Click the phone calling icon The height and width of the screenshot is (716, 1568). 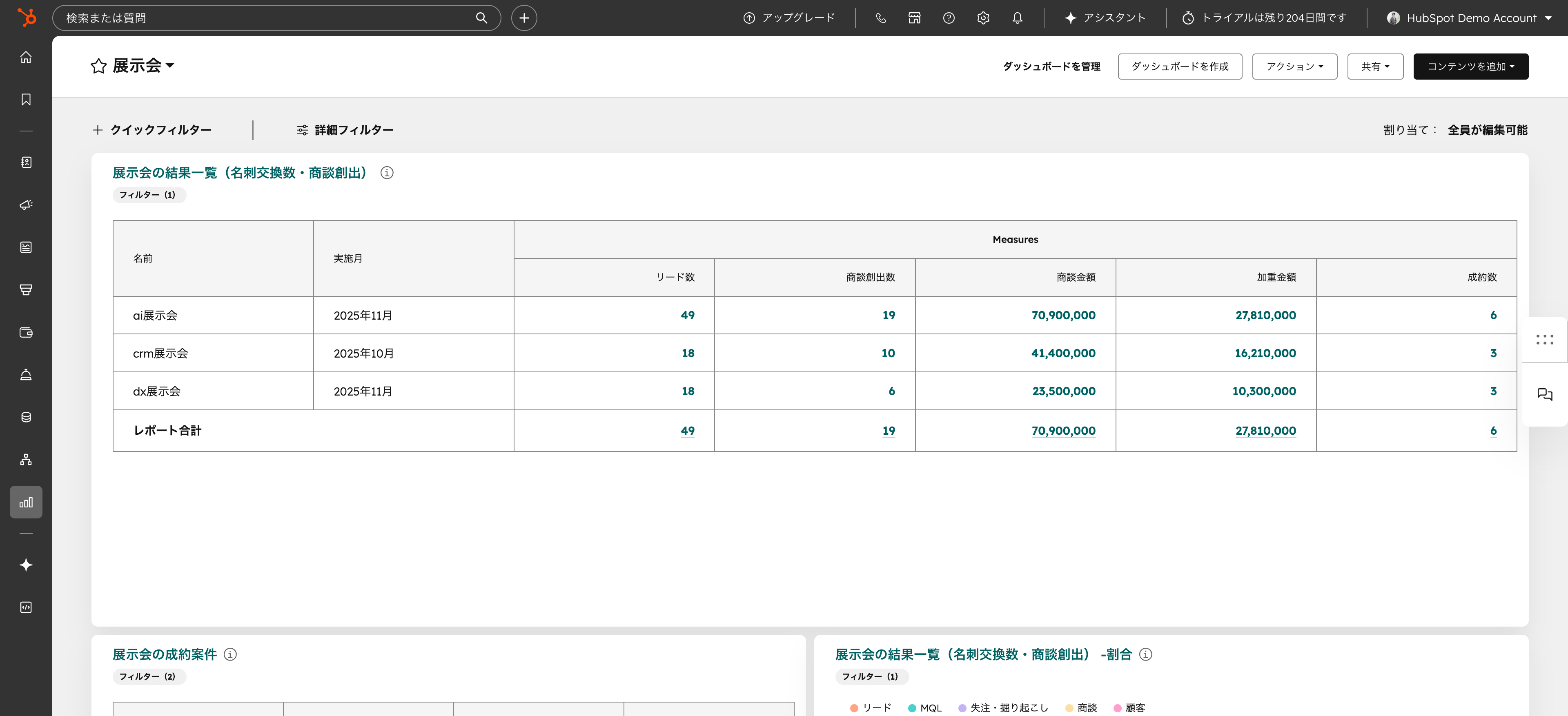[880, 18]
